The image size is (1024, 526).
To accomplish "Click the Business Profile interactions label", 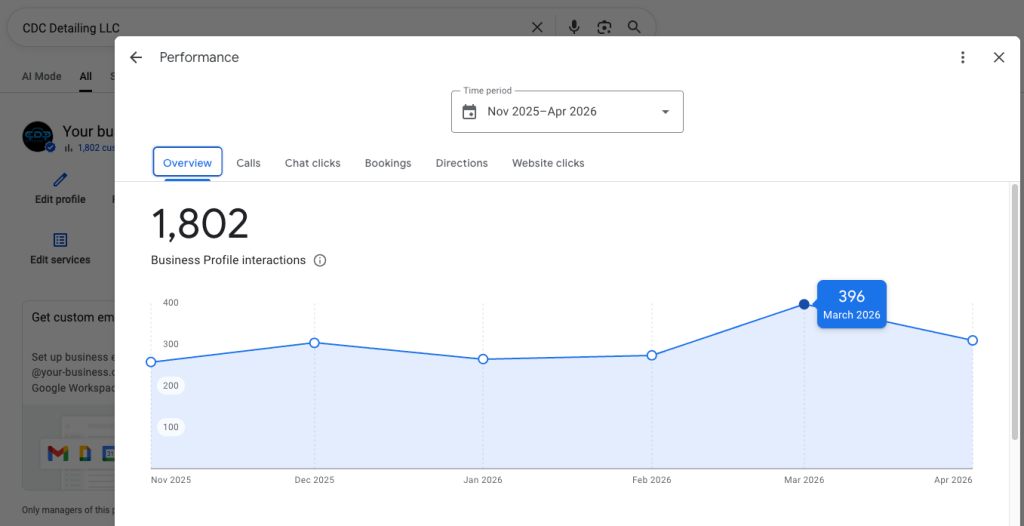I will click(228, 260).
